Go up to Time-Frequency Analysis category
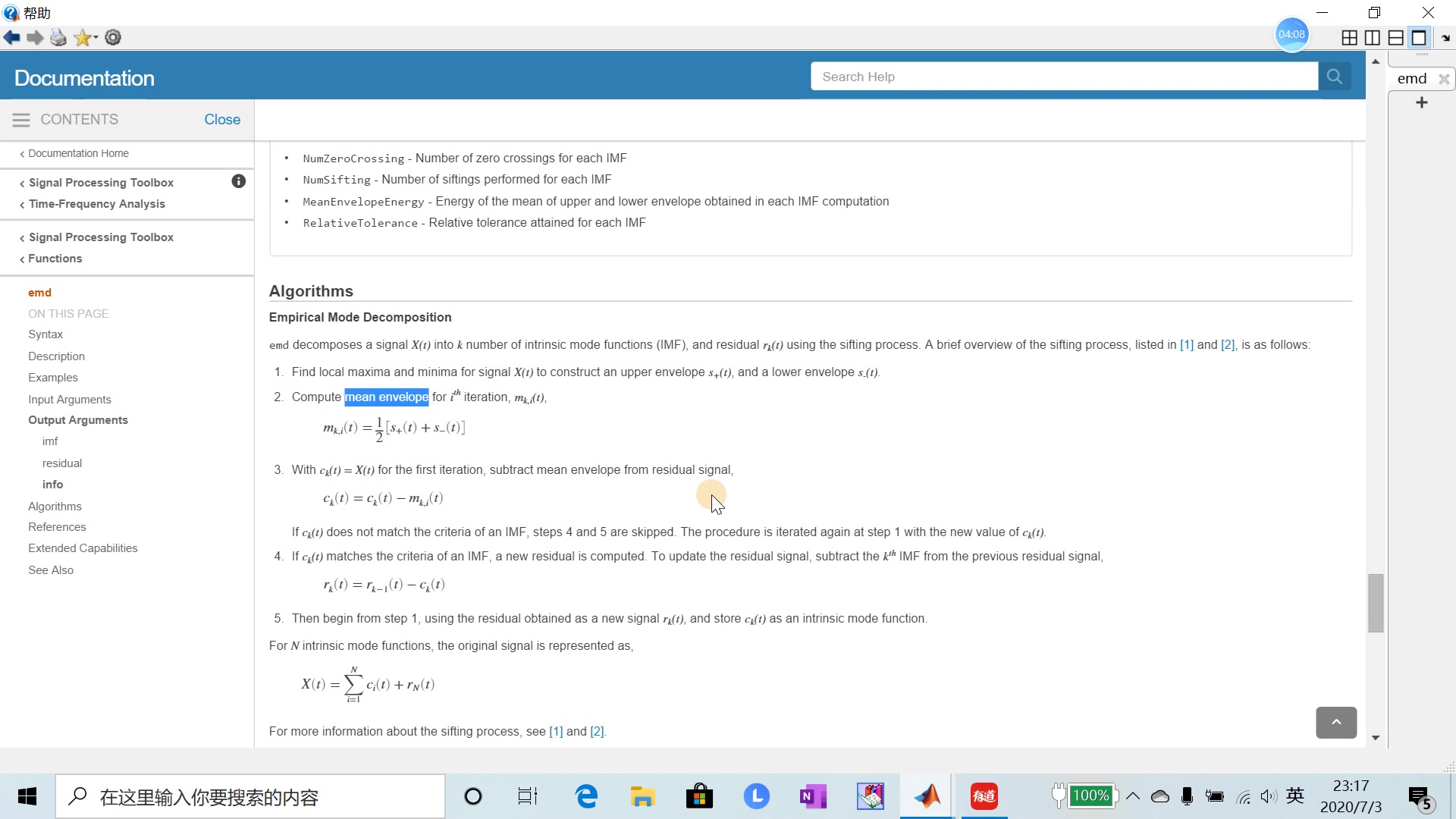The width and height of the screenshot is (1456, 819). tap(96, 204)
